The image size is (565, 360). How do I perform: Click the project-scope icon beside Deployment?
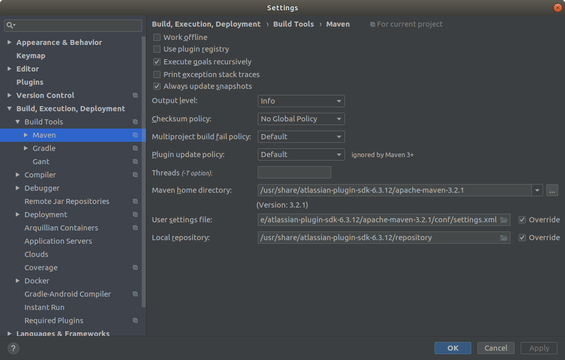tap(135, 214)
